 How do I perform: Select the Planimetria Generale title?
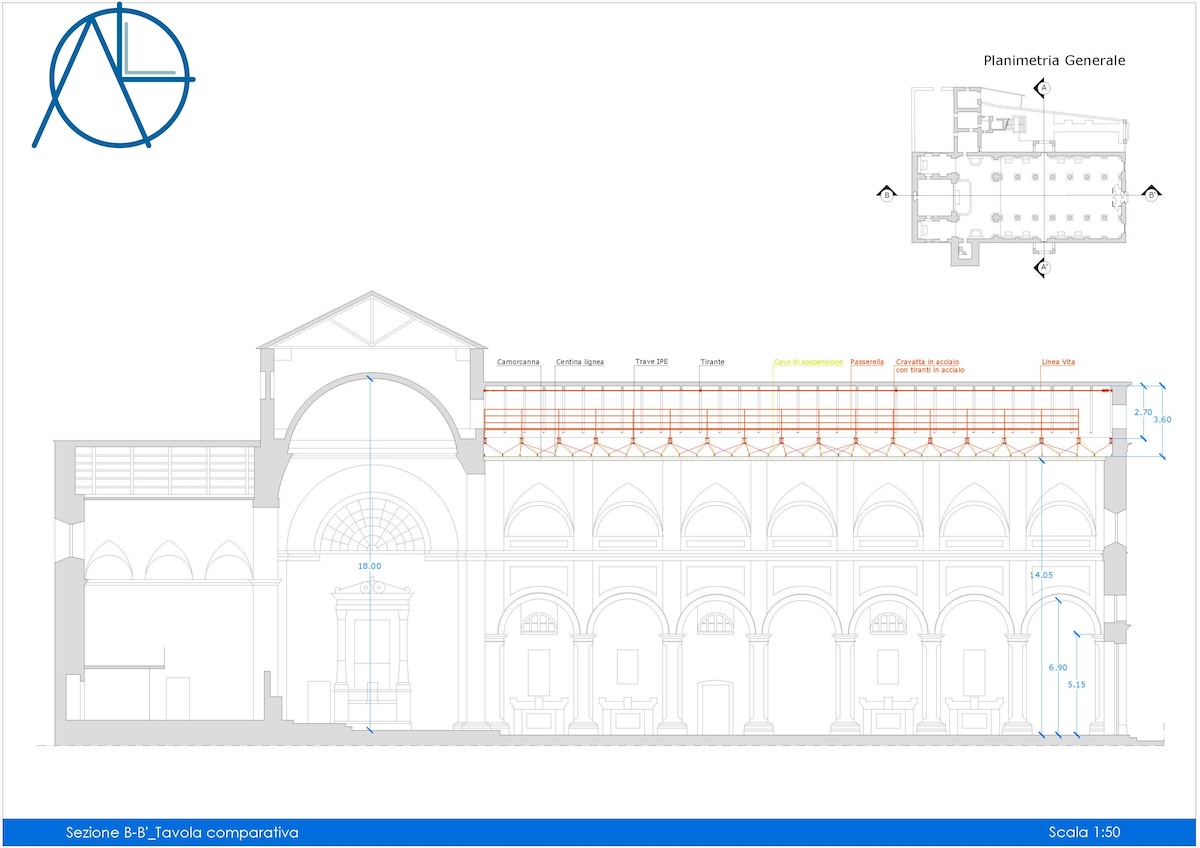[x=1054, y=61]
